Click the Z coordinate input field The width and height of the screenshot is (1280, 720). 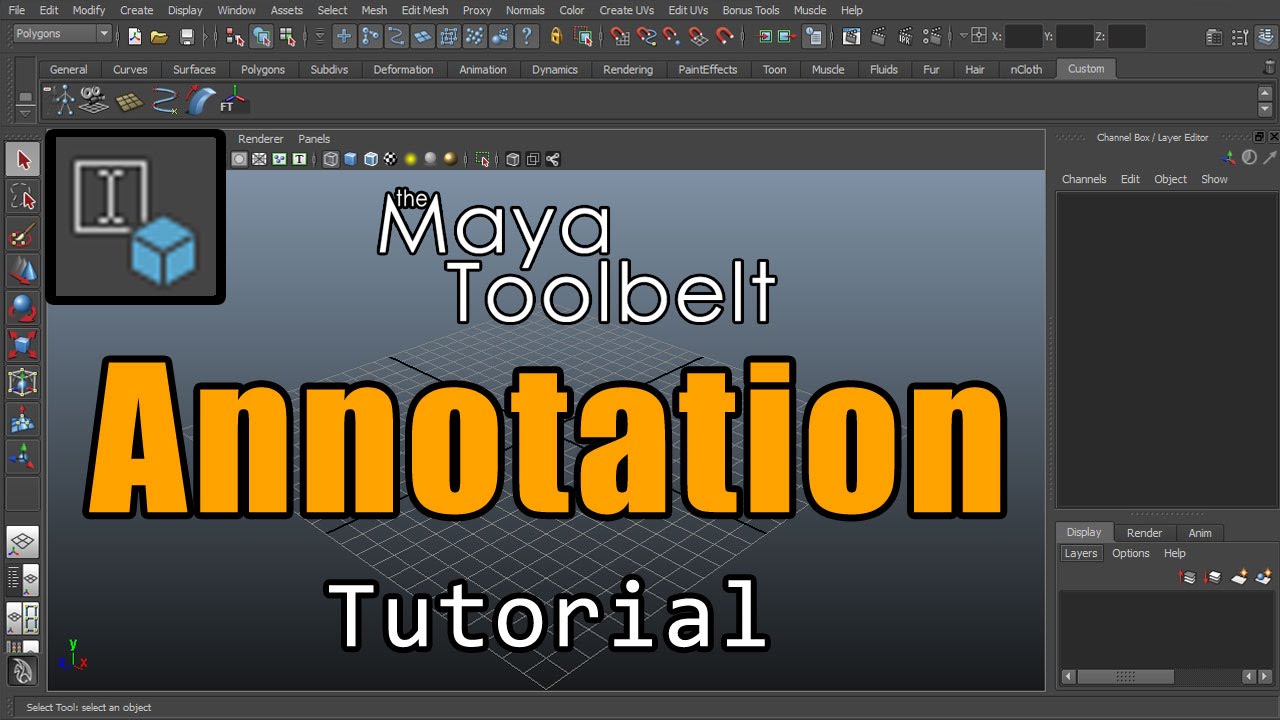point(1127,36)
